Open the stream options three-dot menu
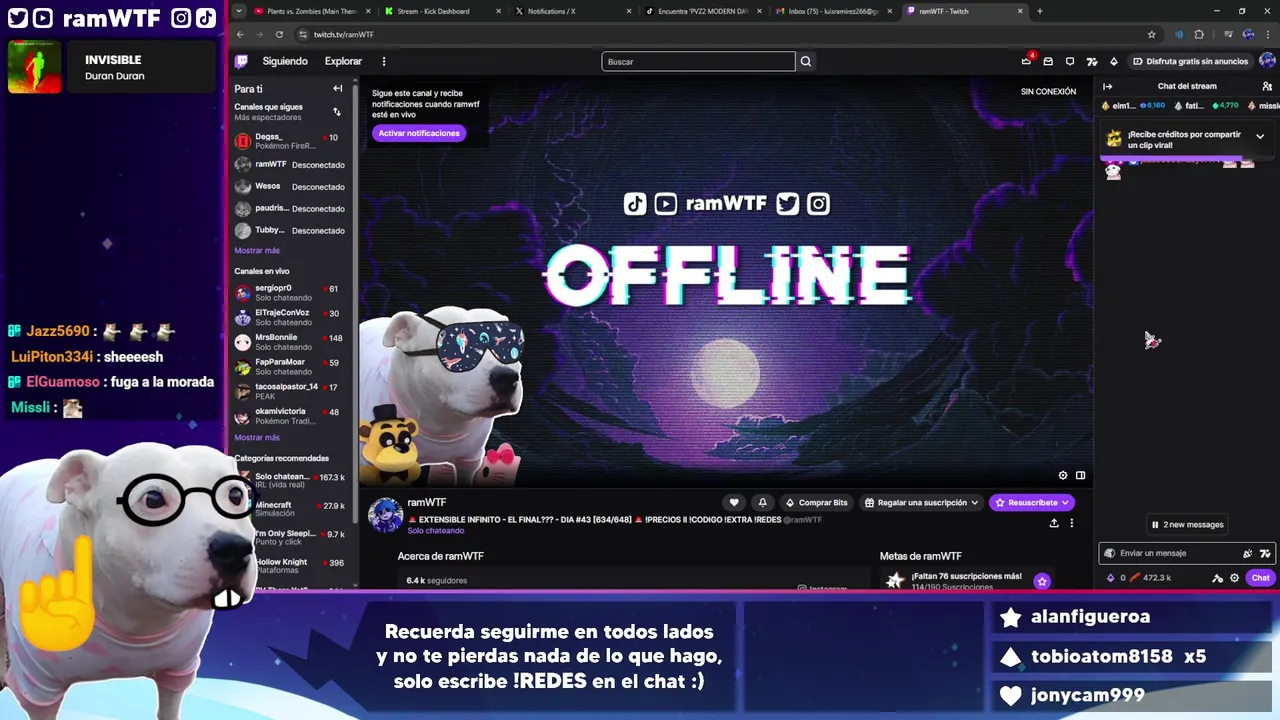 pos(1071,523)
